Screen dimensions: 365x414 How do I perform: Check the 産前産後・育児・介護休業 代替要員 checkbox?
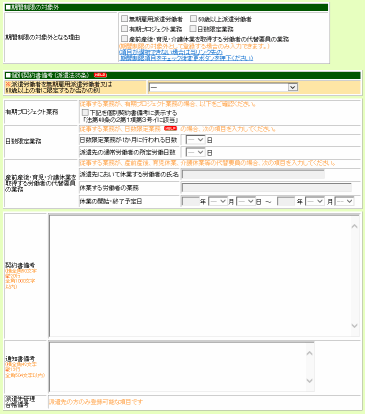tap(124, 39)
